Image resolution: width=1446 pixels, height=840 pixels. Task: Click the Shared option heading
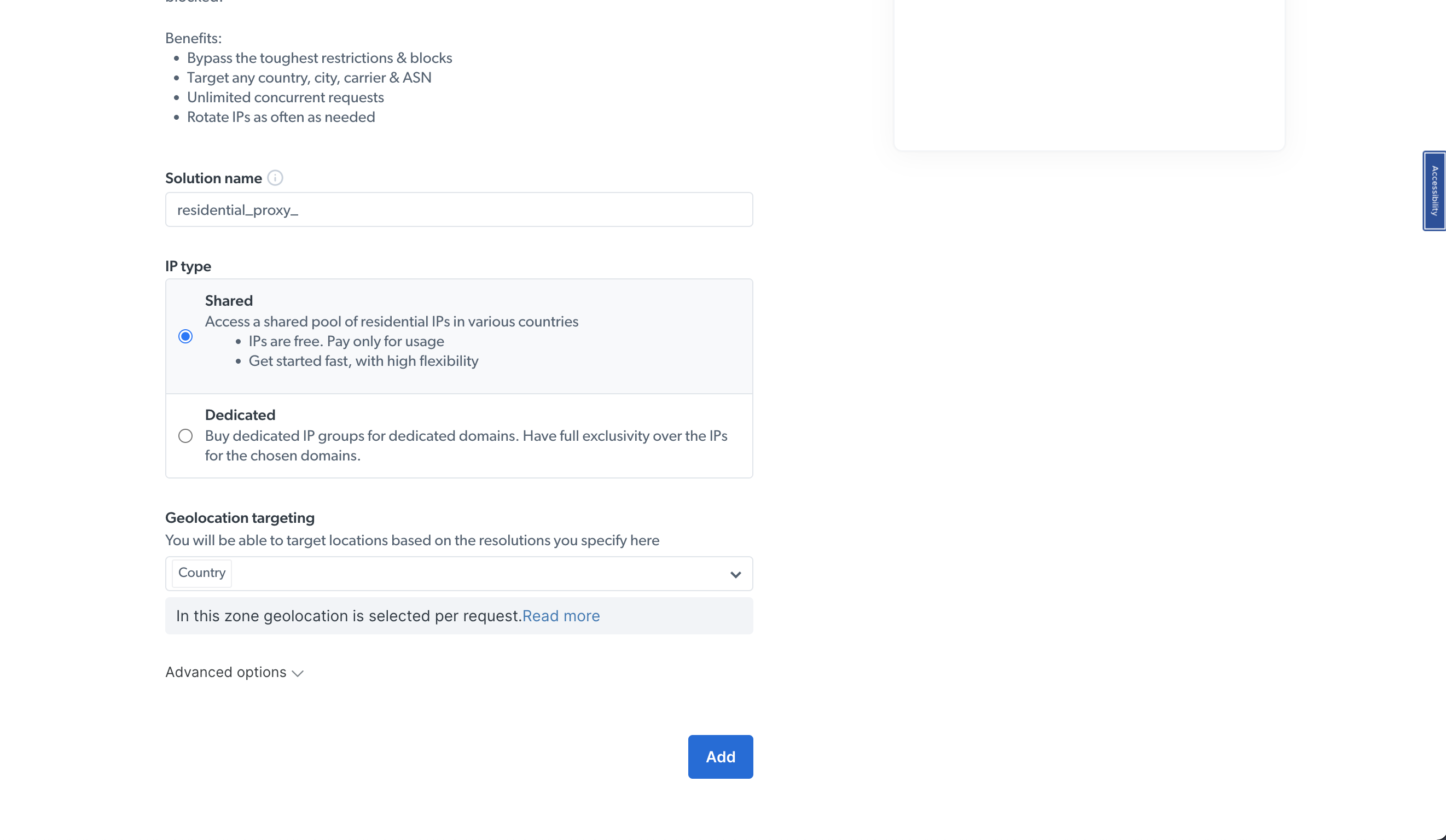pyautogui.click(x=229, y=301)
